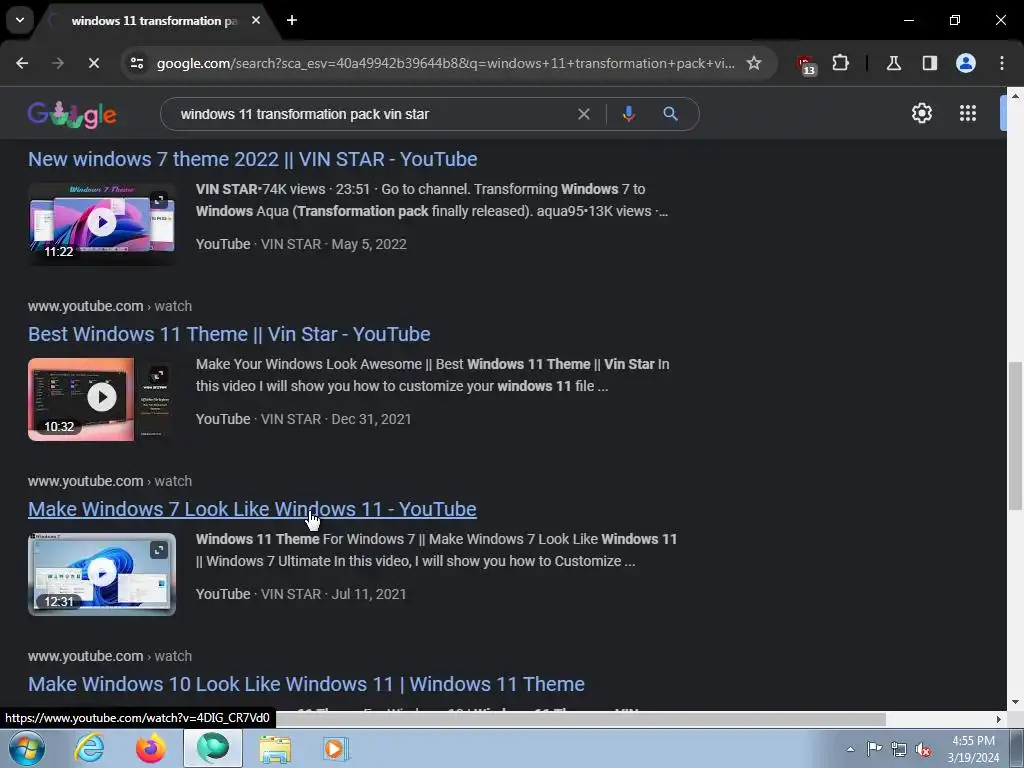Expand the 11:22 video preview icon
Viewport: 1024px width, 768px height.
click(159, 200)
